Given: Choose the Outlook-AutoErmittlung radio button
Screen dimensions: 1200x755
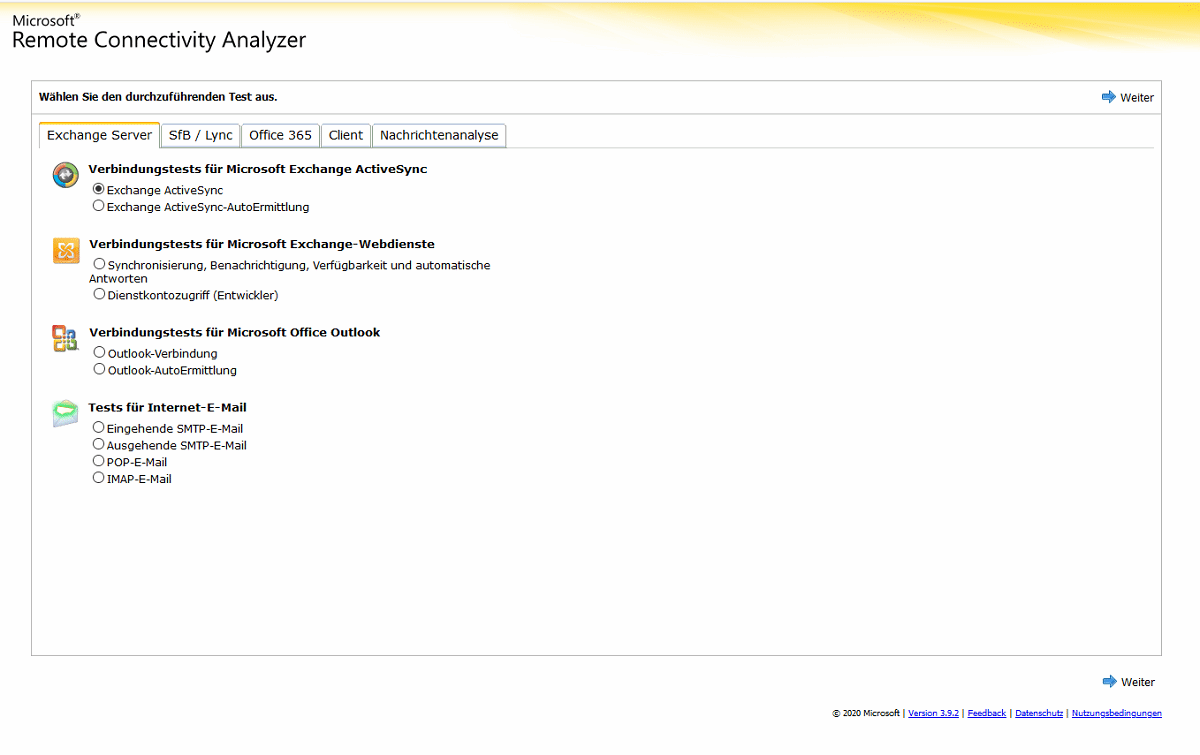Looking at the screenshot, I should (x=99, y=368).
